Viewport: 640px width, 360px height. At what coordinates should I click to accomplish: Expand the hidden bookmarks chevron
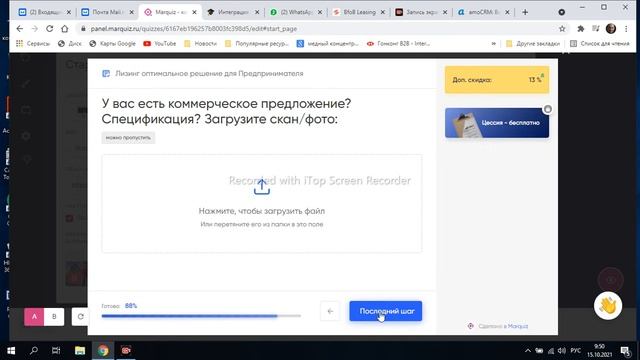(493, 43)
